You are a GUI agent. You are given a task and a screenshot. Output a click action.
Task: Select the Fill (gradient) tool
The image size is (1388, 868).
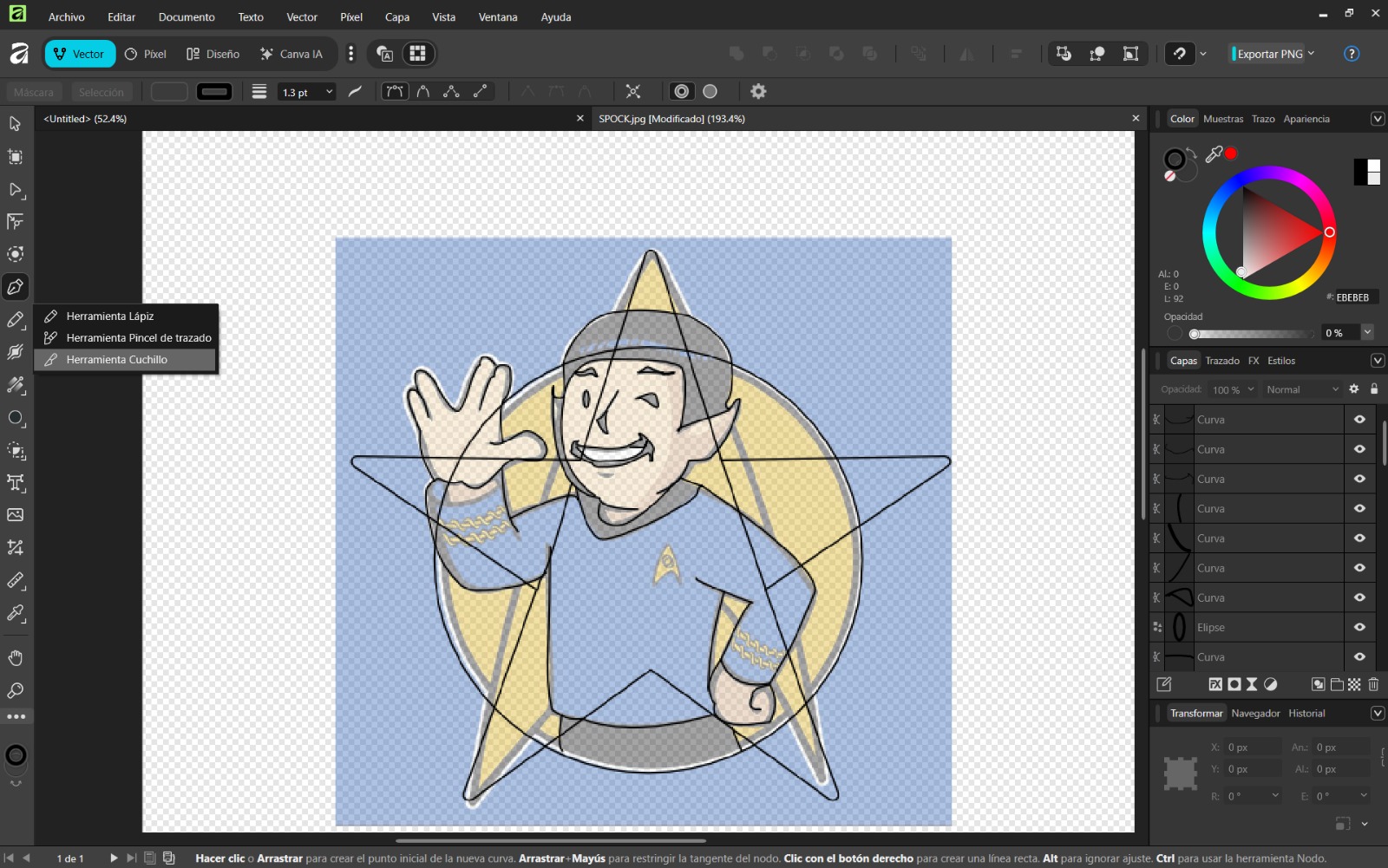click(15, 386)
